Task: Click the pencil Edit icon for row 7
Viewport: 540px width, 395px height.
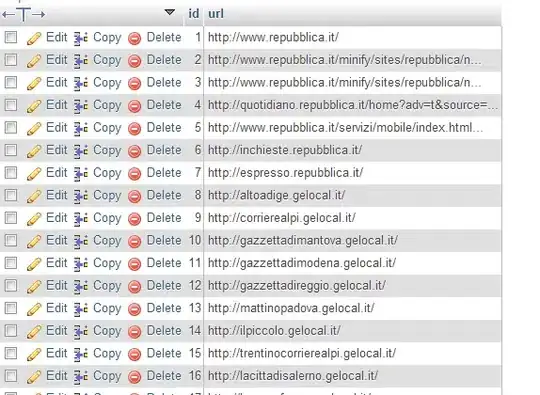Action: coord(34,174)
